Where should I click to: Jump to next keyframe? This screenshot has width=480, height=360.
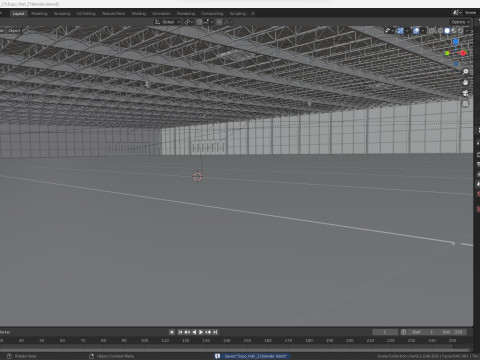click(x=208, y=332)
